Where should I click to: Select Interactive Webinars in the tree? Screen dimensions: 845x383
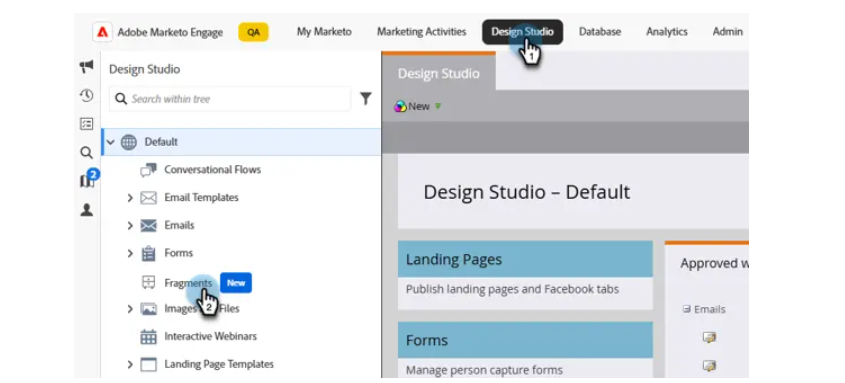[210, 337]
